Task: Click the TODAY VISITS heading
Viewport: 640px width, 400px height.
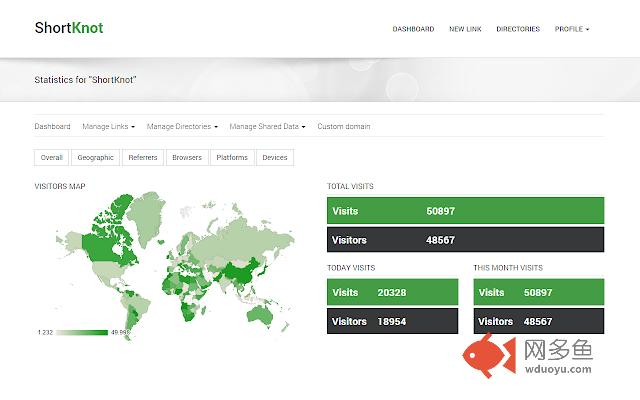Action: tap(351, 268)
